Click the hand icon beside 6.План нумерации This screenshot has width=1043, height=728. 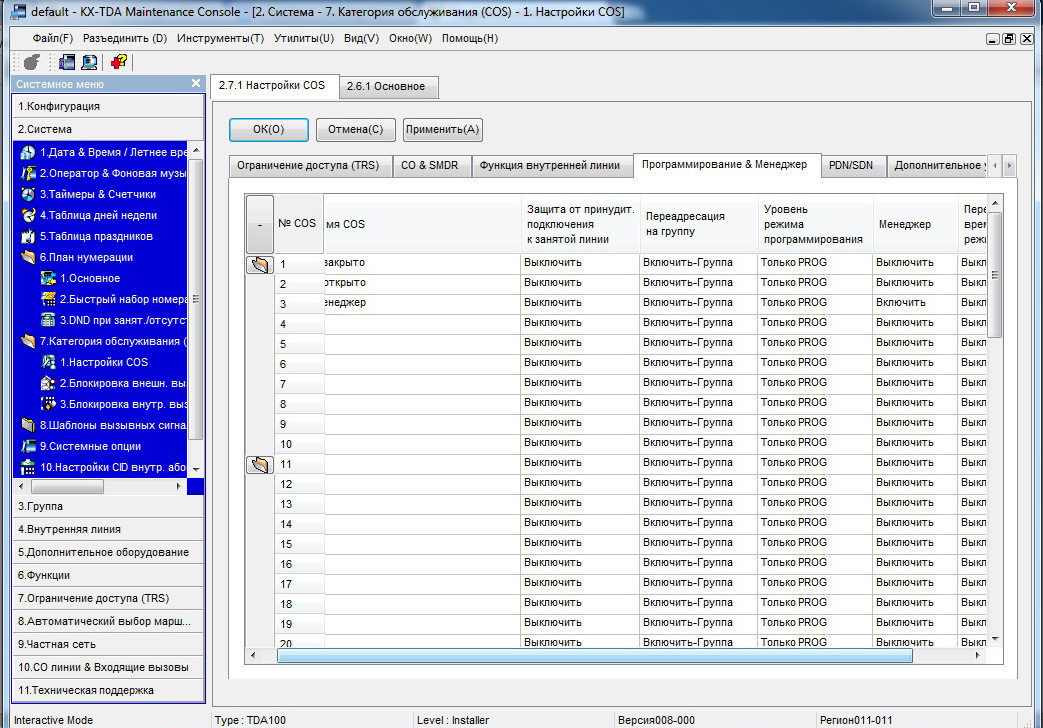click(28, 258)
